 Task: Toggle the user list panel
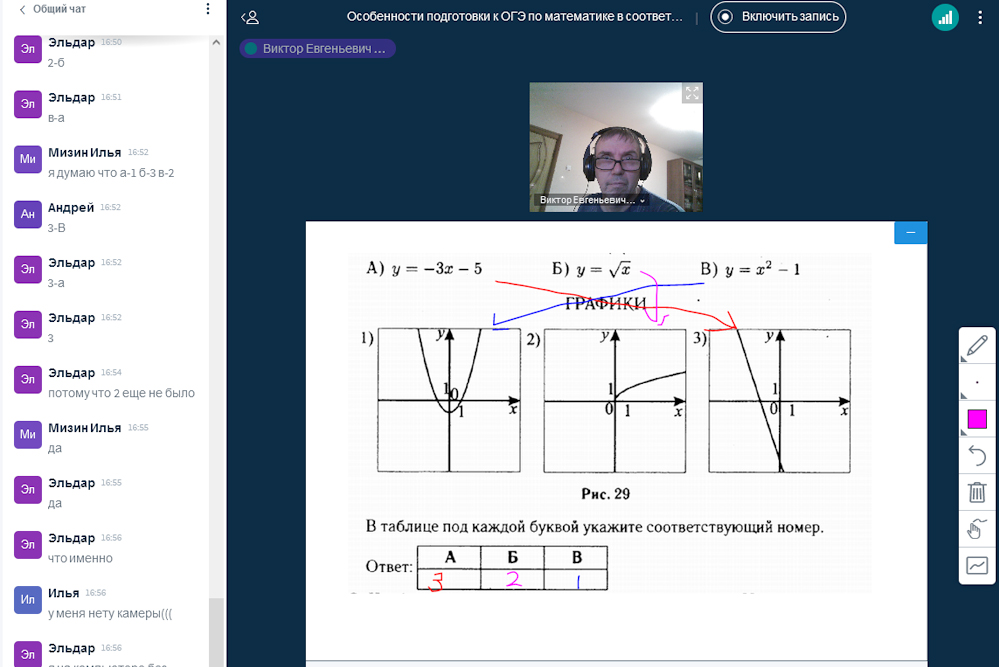[x=251, y=17]
